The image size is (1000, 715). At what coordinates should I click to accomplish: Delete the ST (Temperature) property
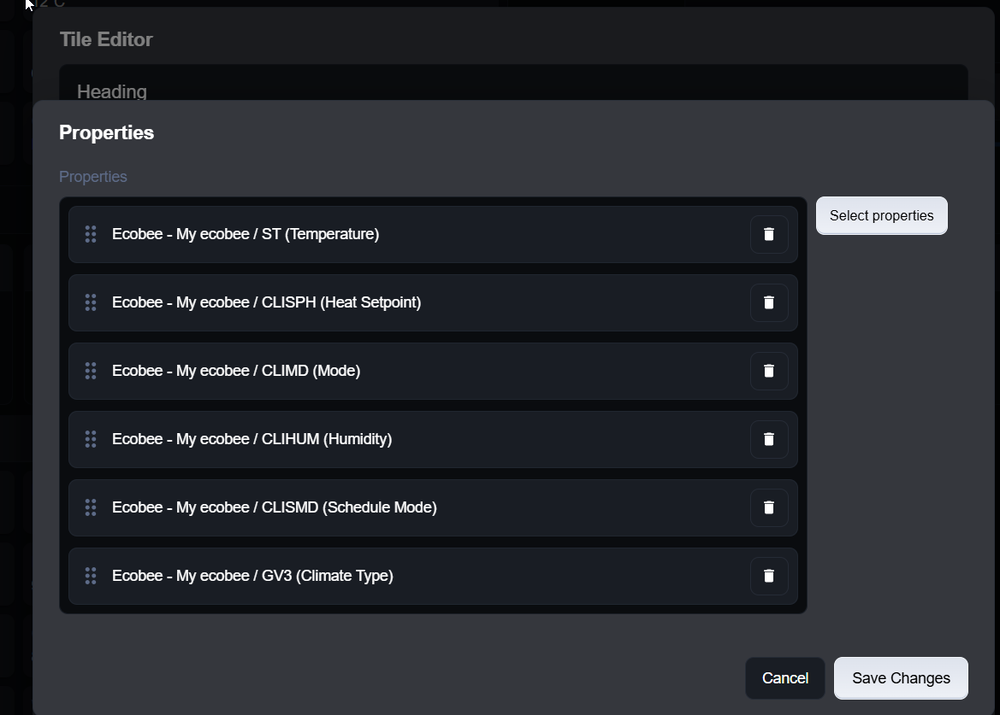(x=768, y=234)
